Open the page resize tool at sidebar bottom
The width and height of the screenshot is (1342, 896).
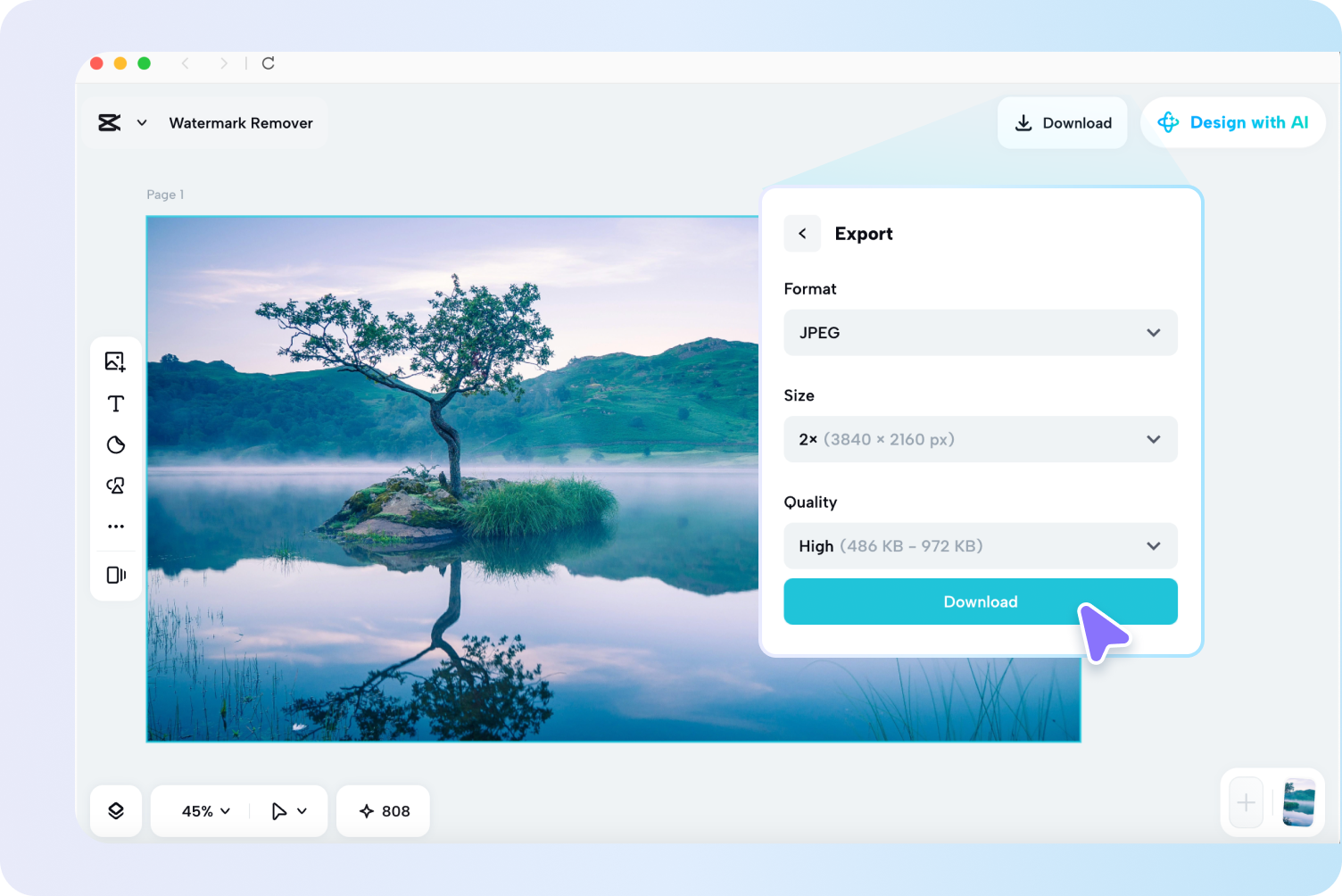point(115,575)
